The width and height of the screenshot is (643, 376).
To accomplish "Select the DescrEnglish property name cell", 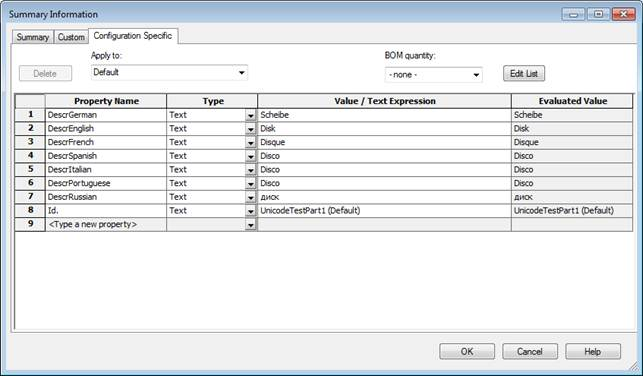I will click(106, 128).
